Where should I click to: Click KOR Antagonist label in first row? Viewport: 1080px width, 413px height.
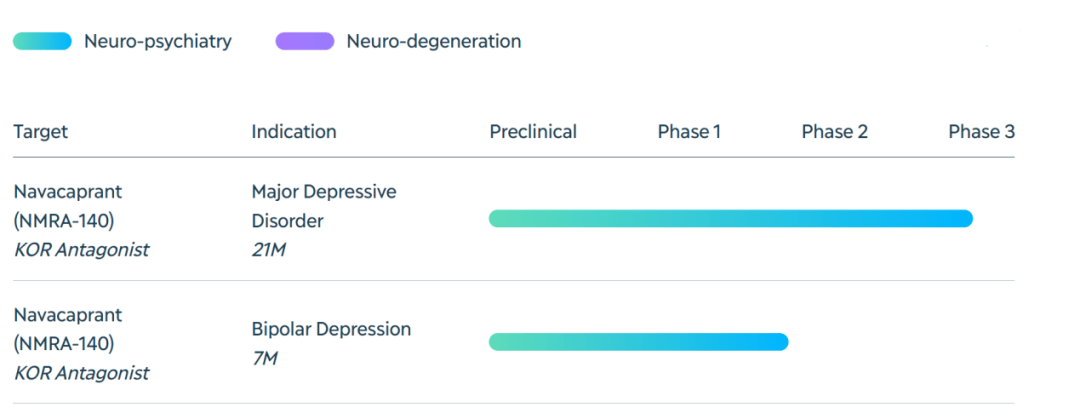[81, 250]
